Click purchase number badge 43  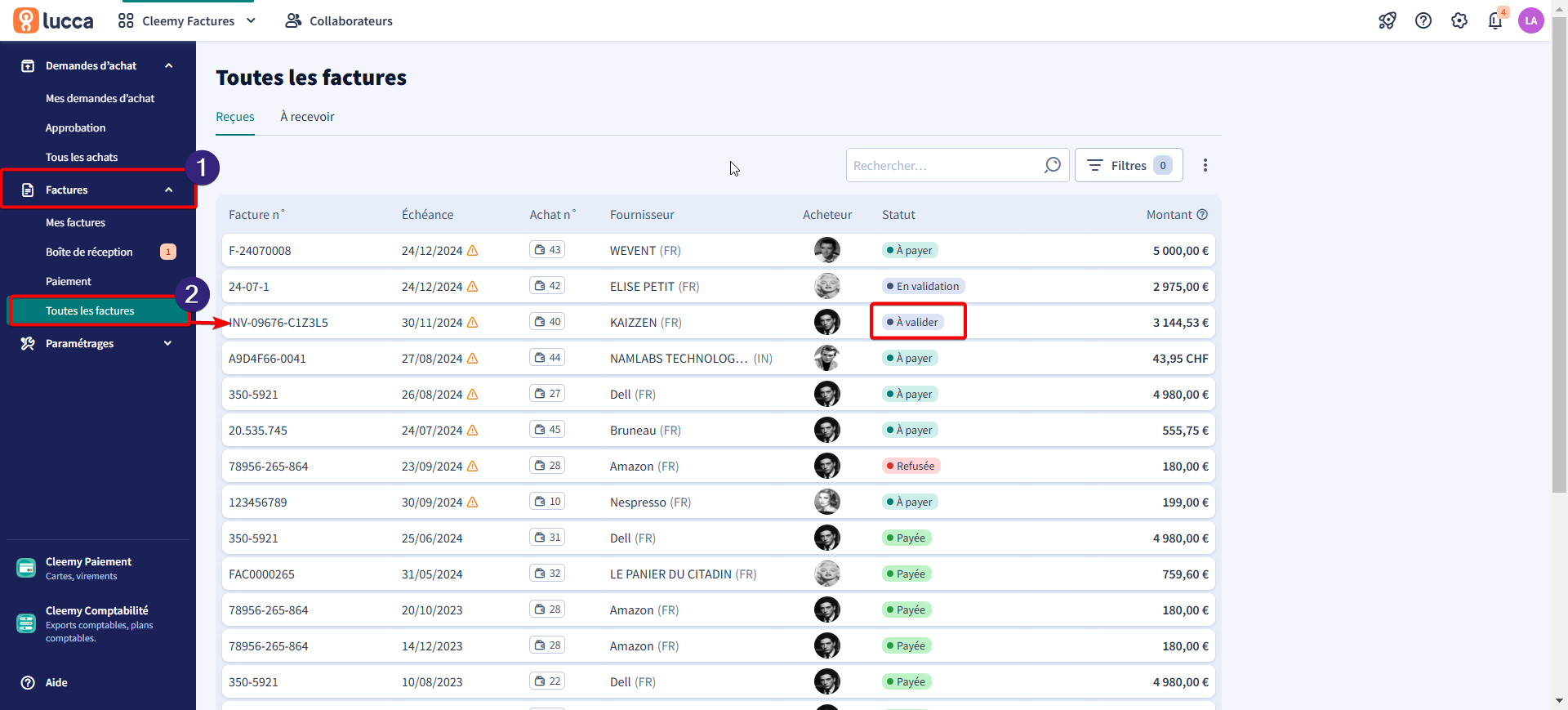pos(547,250)
